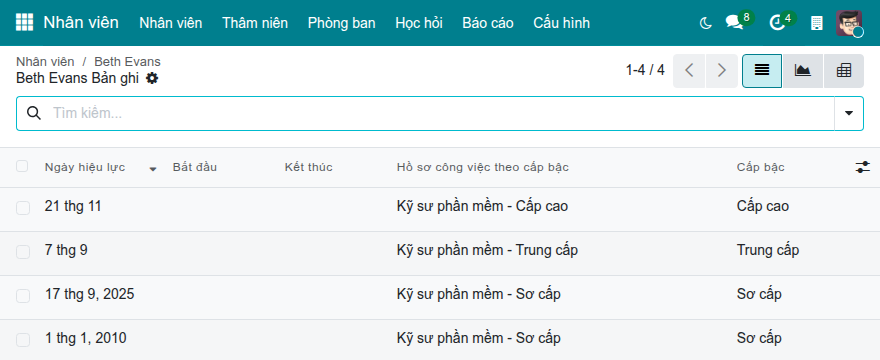This screenshot has width=880, height=360.
Task: Expand the search filter options dropdown
Action: pos(849,113)
